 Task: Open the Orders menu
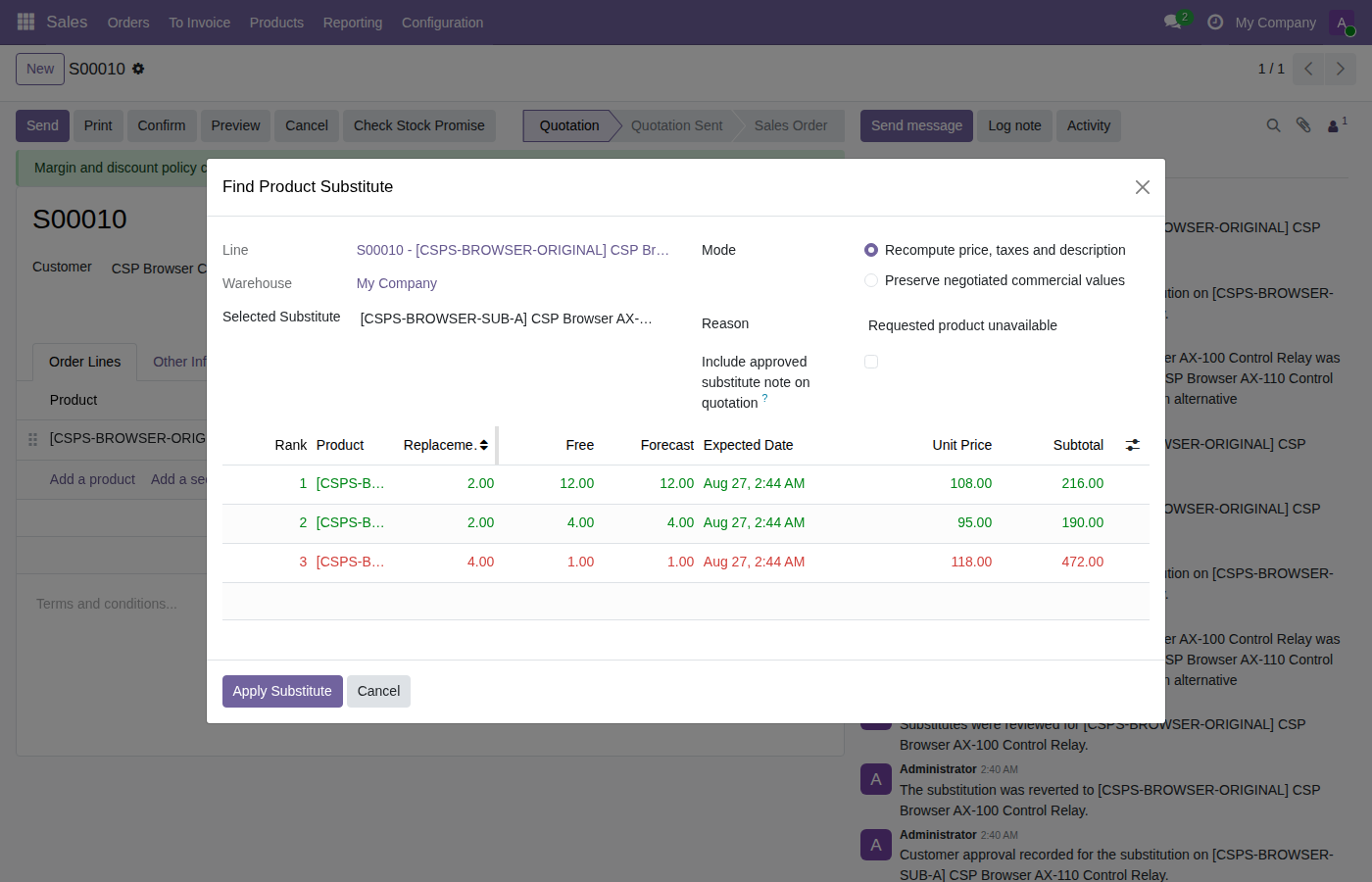coord(128,23)
